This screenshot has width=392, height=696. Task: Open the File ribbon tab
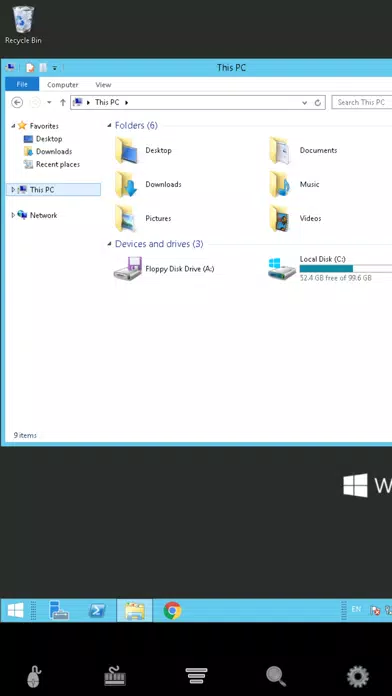(22, 84)
